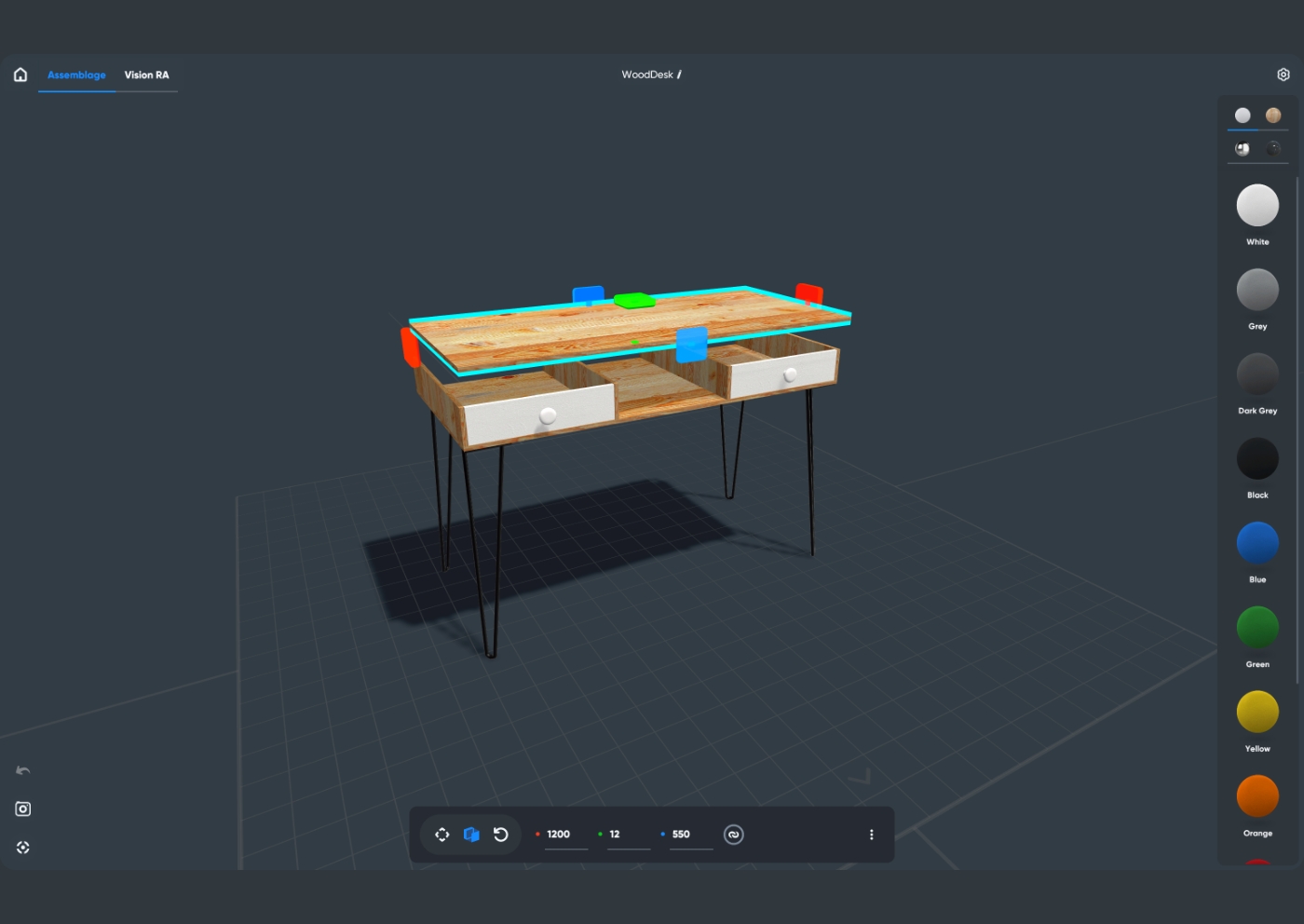Screen dimensions: 1304x924
Task: Switch to the Assemblage tab
Action: (76, 75)
